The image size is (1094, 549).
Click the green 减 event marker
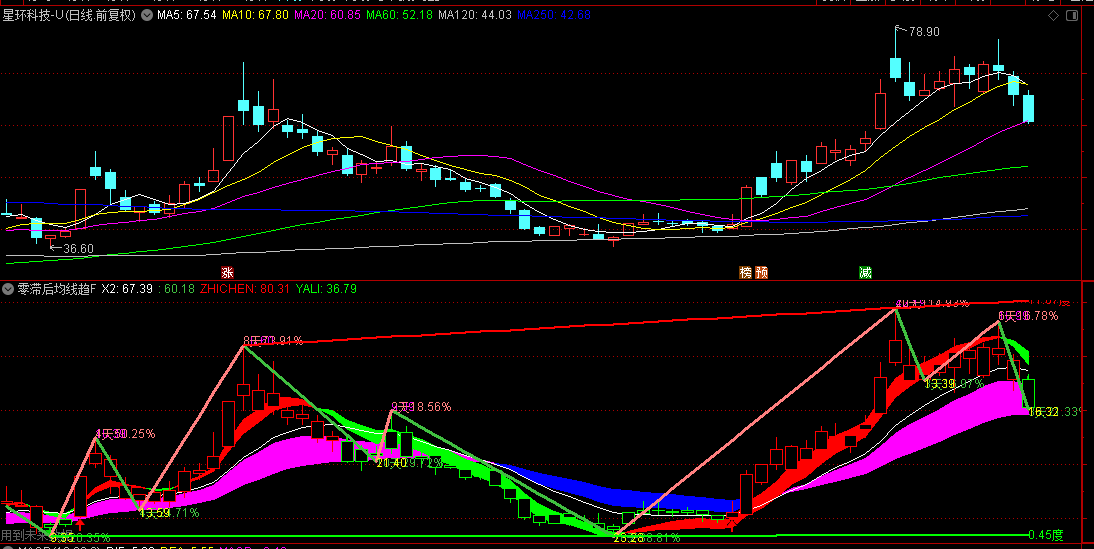pyautogui.click(x=865, y=272)
